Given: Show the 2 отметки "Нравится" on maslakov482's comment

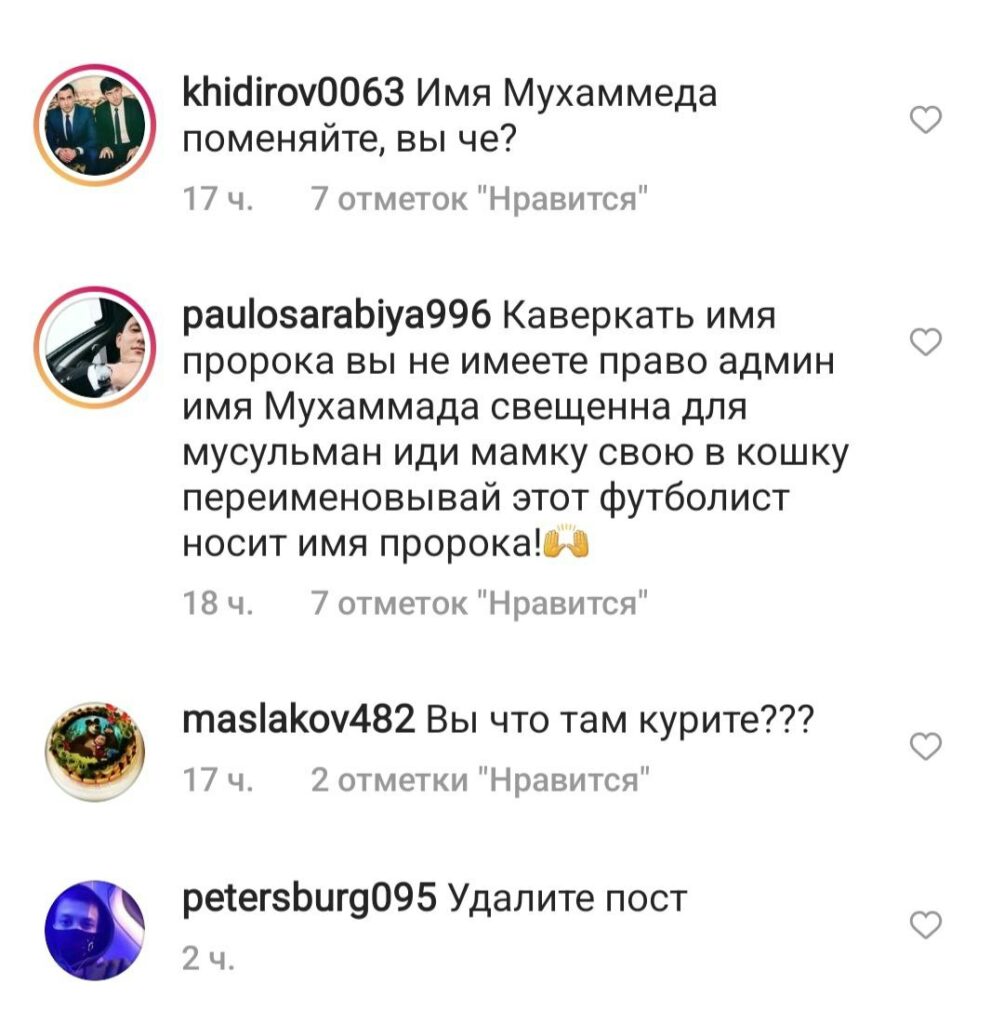Looking at the screenshot, I should 480,780.
